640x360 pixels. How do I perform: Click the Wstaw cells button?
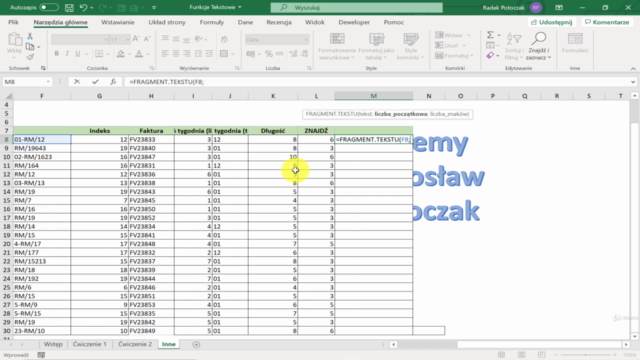click(x=453, y=35)
